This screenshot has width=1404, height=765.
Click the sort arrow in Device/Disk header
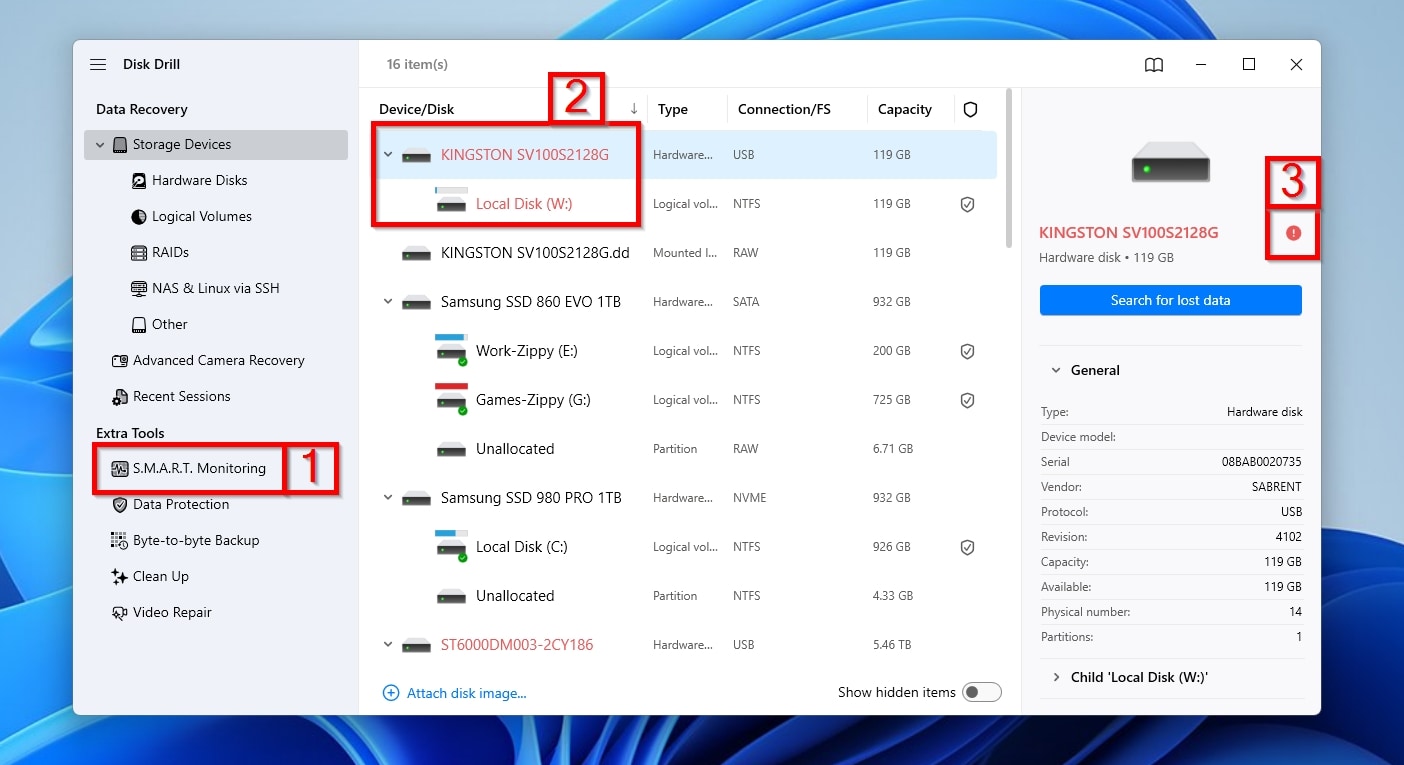(633, 109)
